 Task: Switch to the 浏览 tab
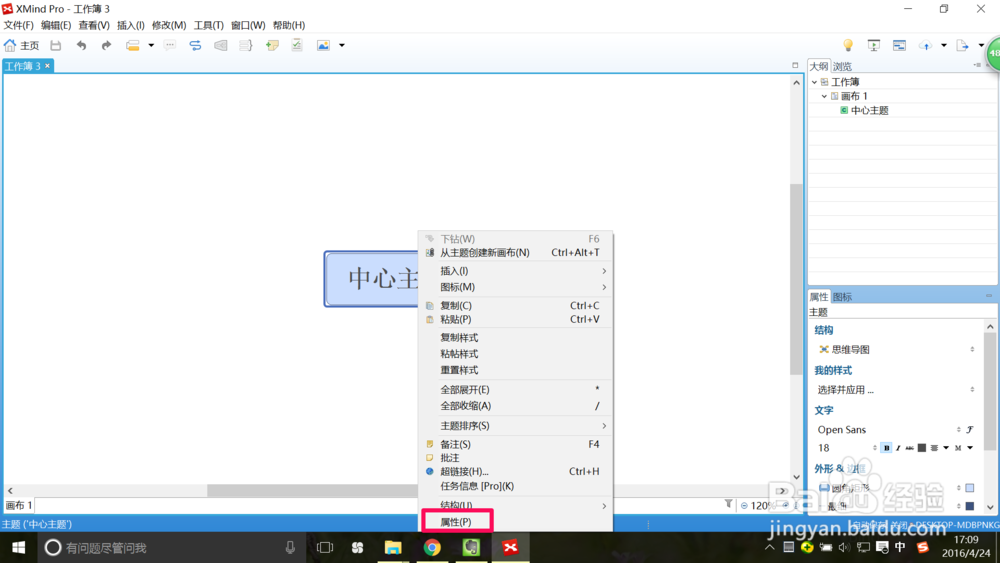(842, 66)
